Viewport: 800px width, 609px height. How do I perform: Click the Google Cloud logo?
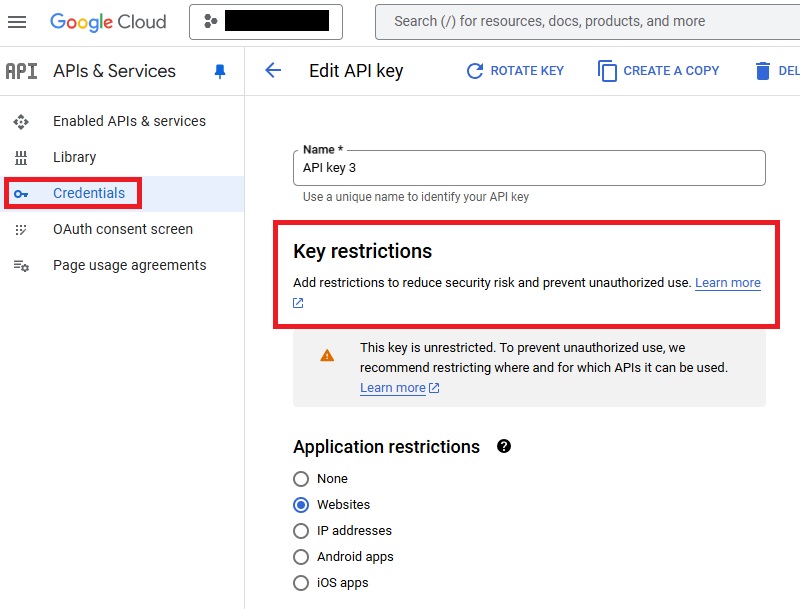point(110,21)
